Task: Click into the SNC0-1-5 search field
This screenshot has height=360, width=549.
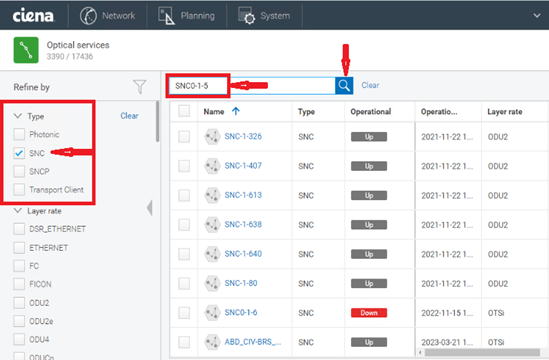Action: [x=251, y=85]
